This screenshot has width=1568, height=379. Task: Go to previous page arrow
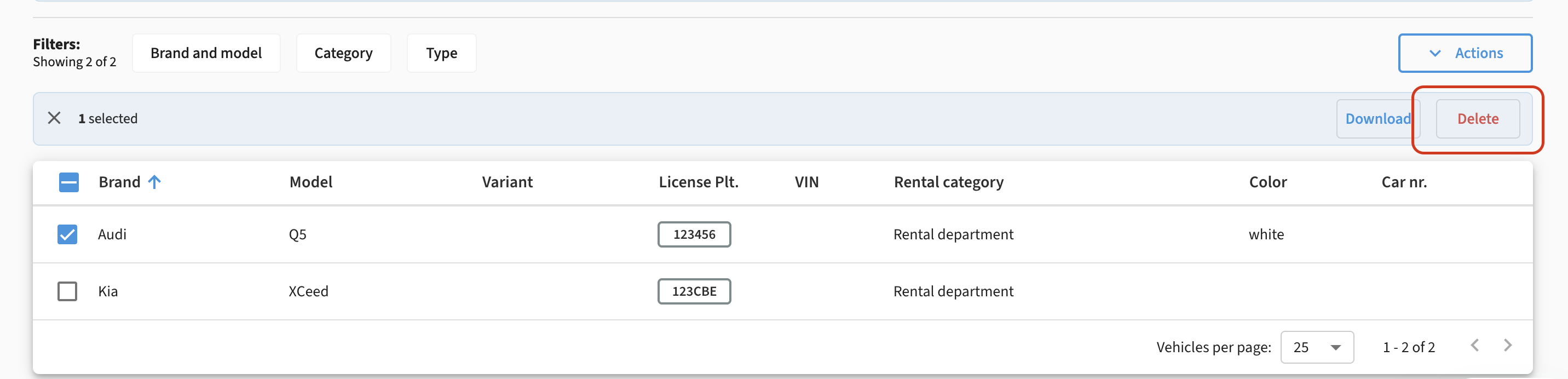(1475, 346)
